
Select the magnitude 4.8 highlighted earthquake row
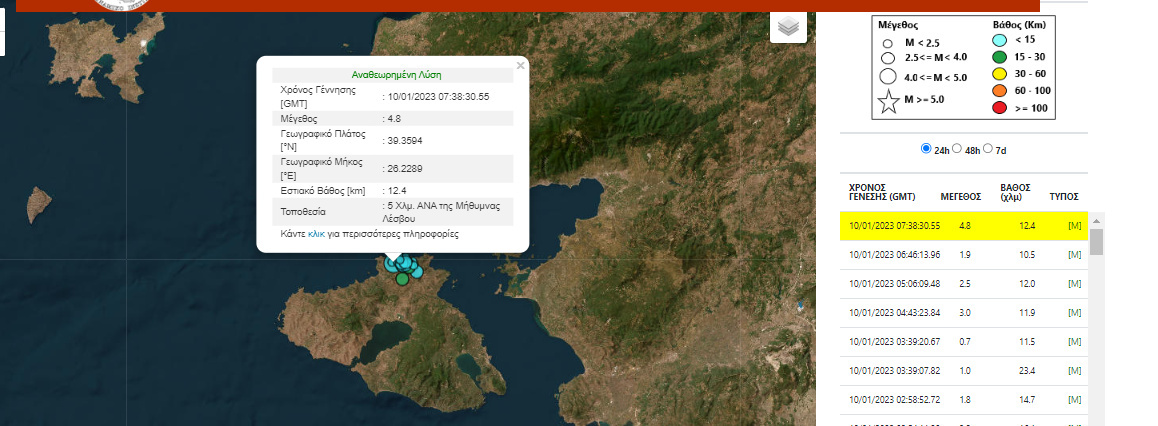point(960,226)
